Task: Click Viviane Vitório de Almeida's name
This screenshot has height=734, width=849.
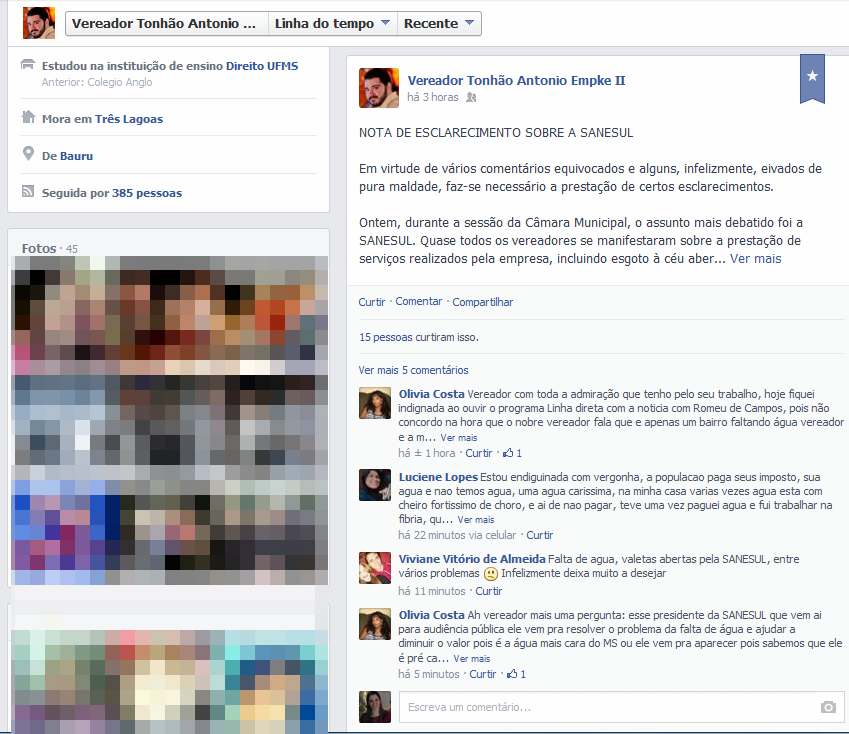Action: [472, 559]
